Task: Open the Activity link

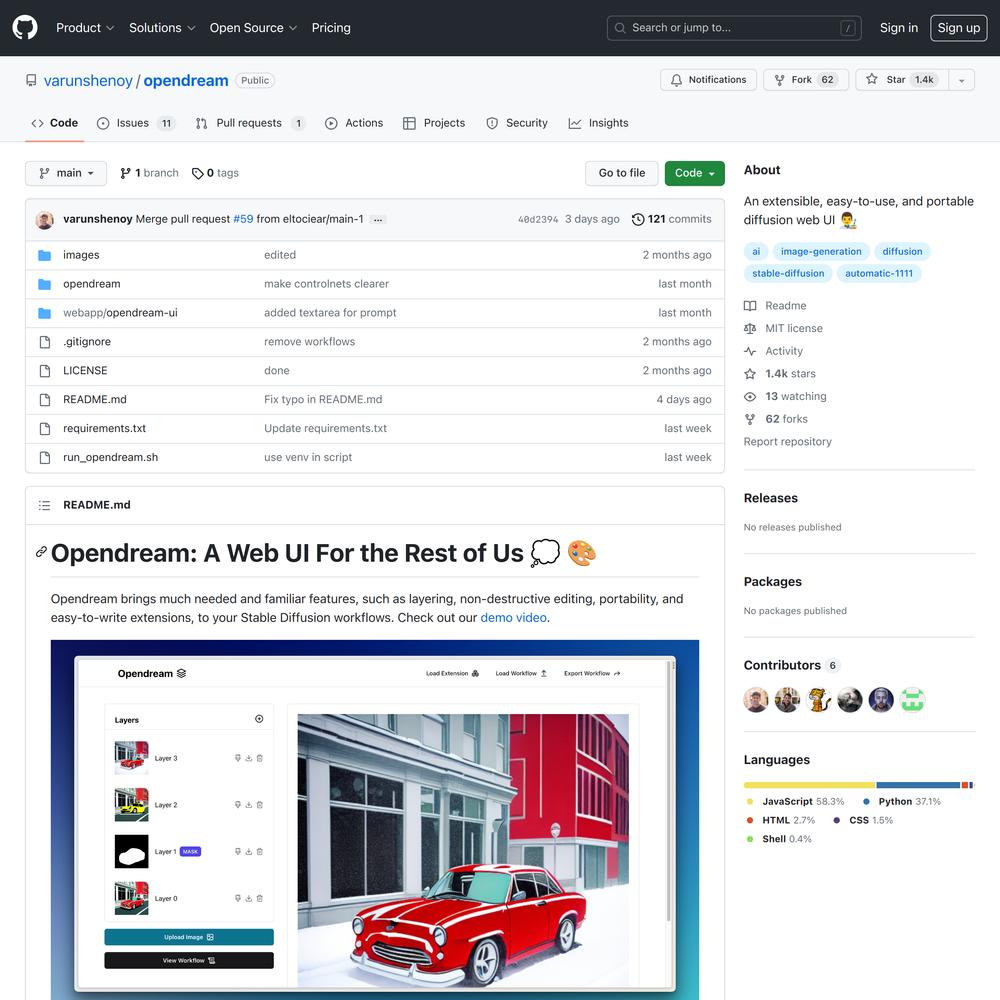Action: pyautogui.click(x=774, y=351)
